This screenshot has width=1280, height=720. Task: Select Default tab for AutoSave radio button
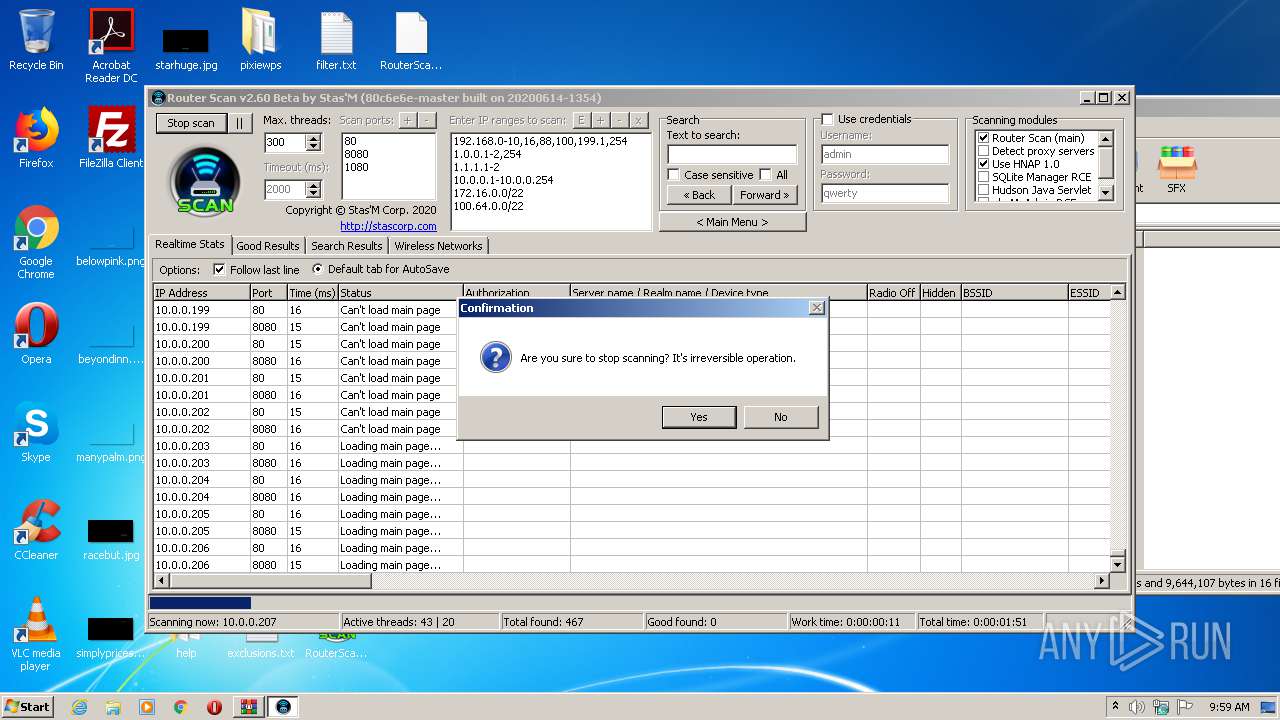click(x=318, y=269)
